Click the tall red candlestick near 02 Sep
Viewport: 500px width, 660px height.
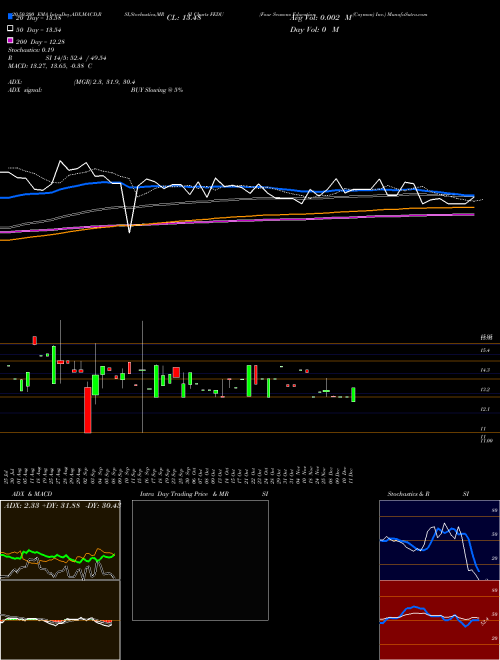coord(88,410)
